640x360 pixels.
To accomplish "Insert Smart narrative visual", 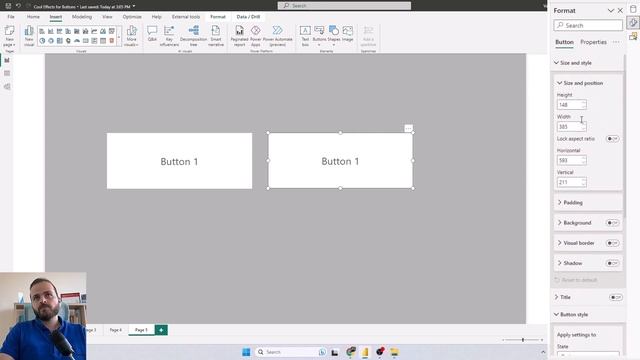I will click(x=216, y=36).
